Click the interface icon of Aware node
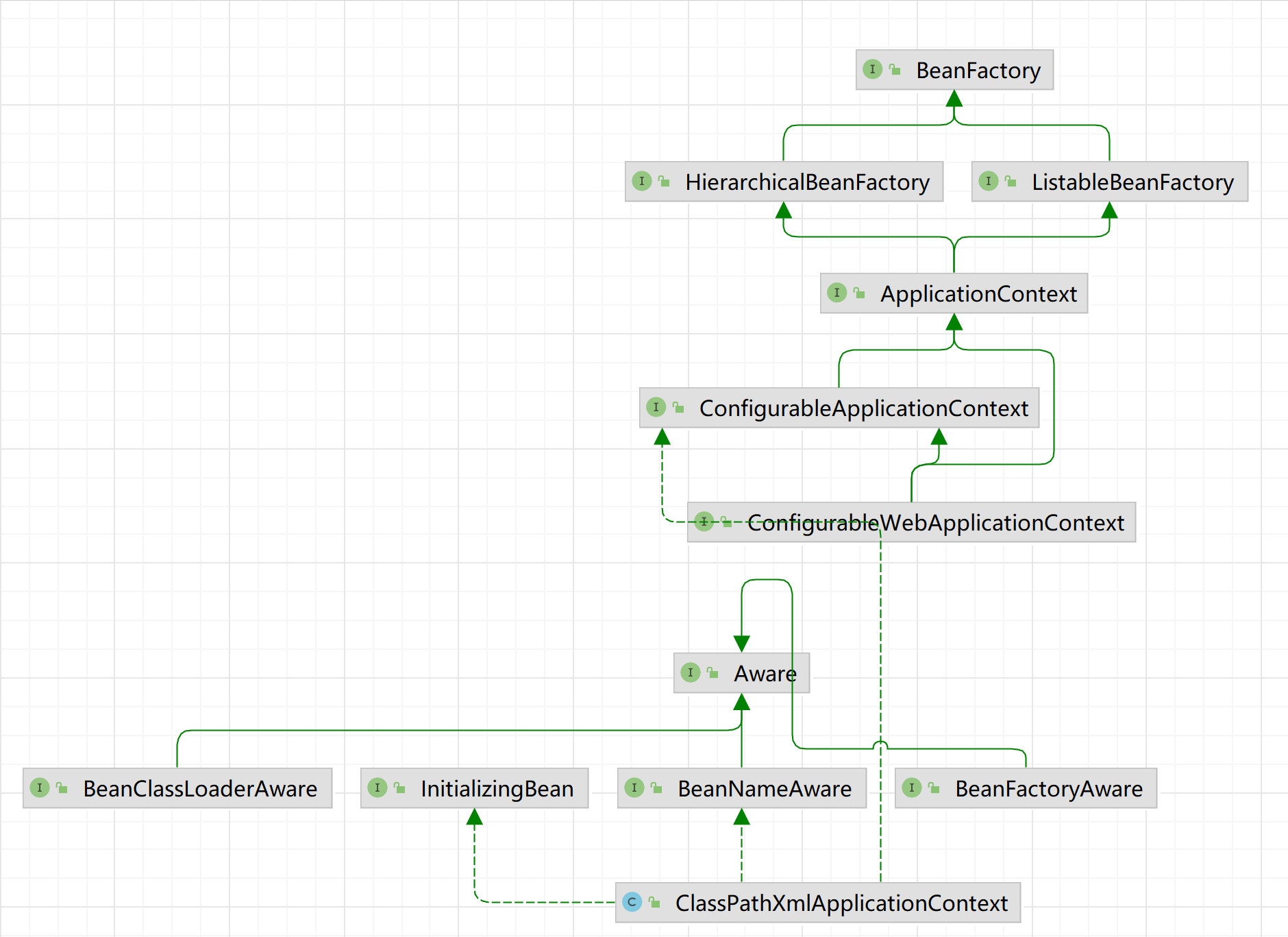Image resolution: width=1288 pixels, height=937 pixels. pyautogui.click(x=691, y=672)
